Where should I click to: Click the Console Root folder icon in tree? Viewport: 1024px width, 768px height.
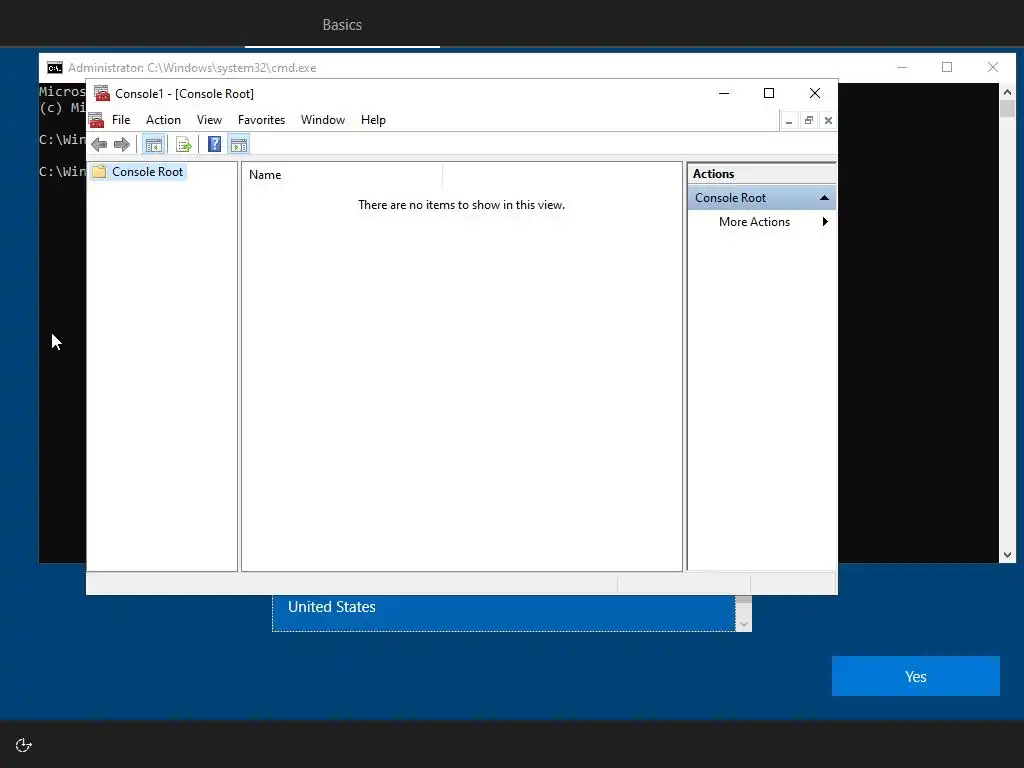(99, 172)
